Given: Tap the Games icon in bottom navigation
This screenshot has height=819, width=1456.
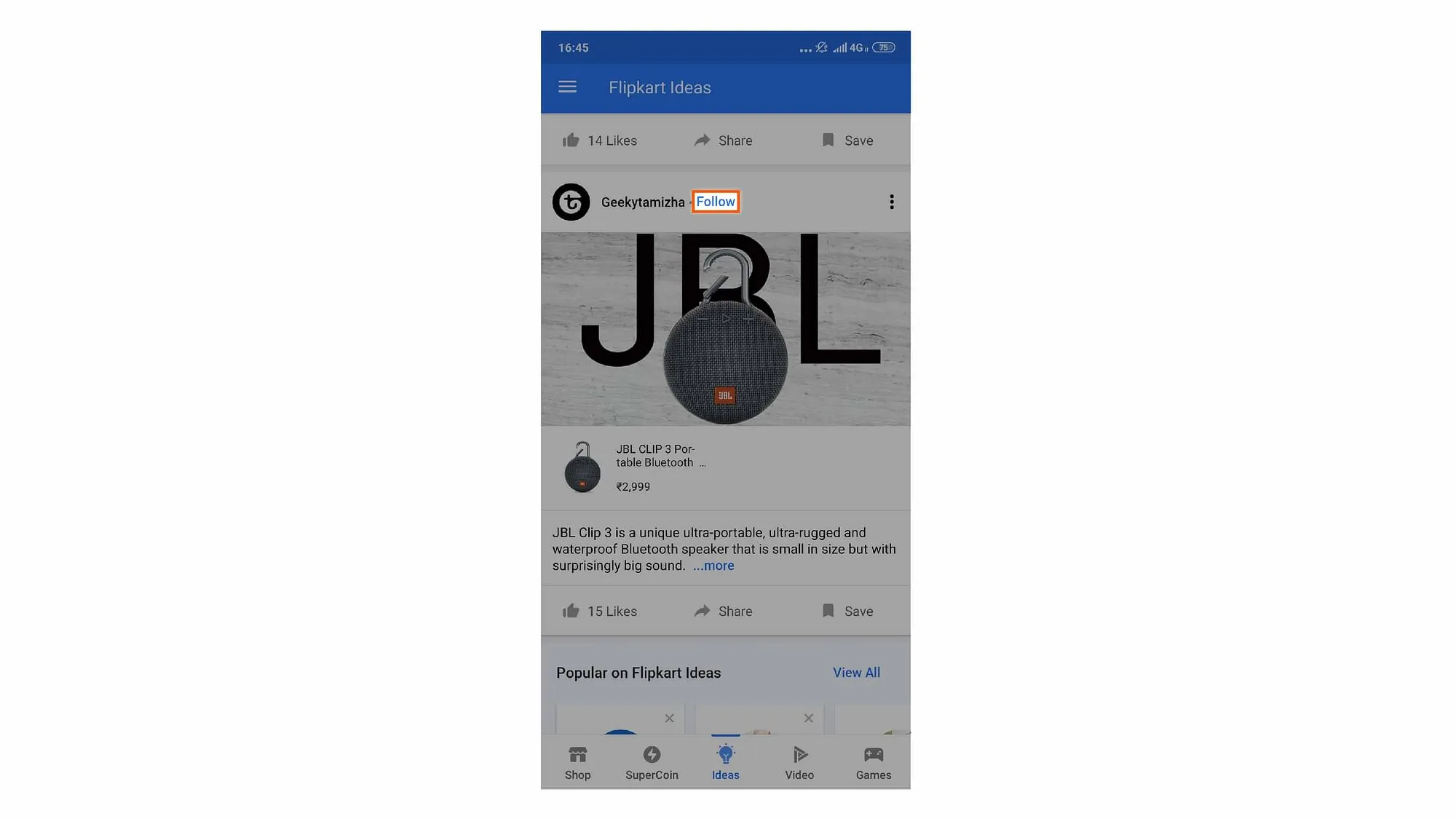Looking at the screenshot, I should pos(873,762).
